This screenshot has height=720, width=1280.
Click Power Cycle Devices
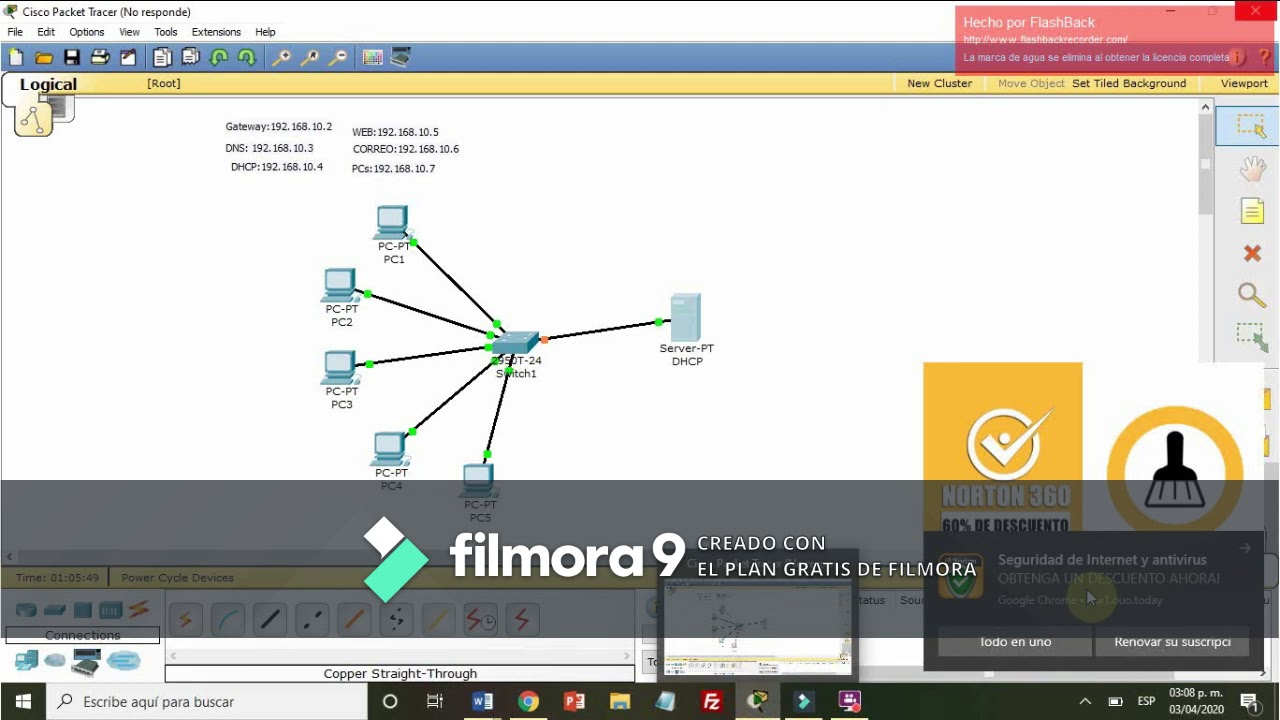pos(178,577)
